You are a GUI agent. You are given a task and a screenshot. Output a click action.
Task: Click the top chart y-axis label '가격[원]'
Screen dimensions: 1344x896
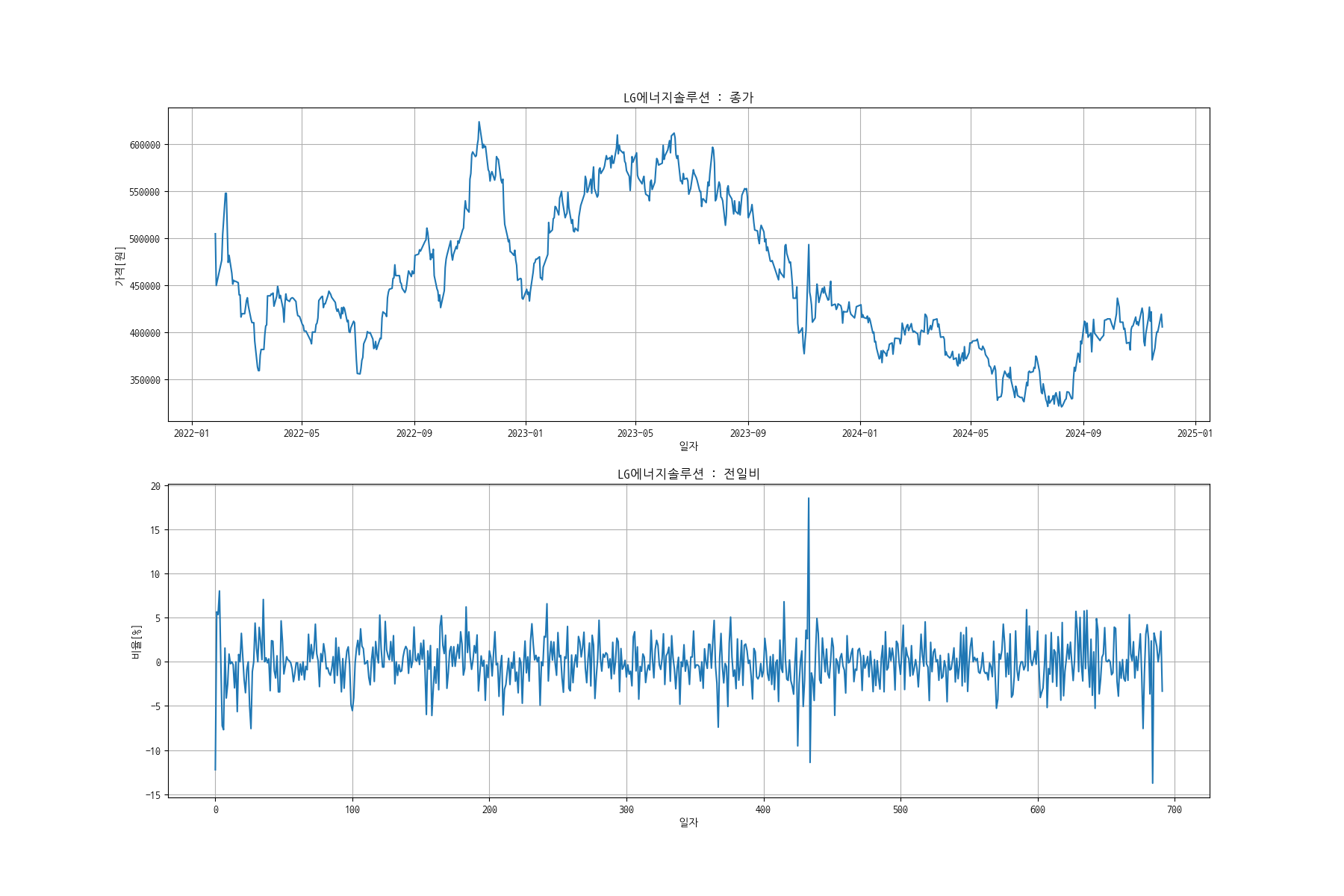pyautogui.click(x=119, y=266)
